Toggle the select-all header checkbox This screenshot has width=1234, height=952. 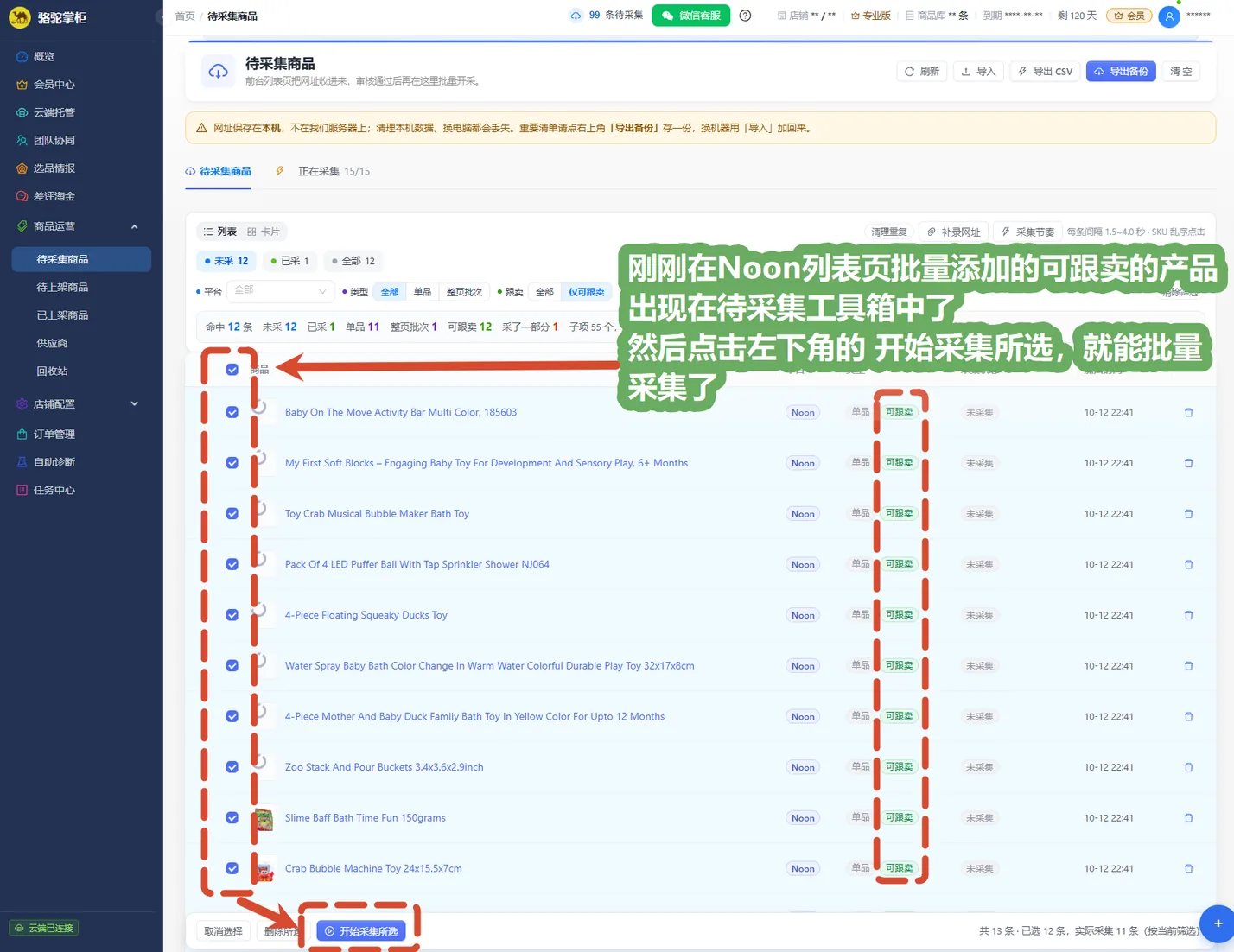(x=232, y=370)
